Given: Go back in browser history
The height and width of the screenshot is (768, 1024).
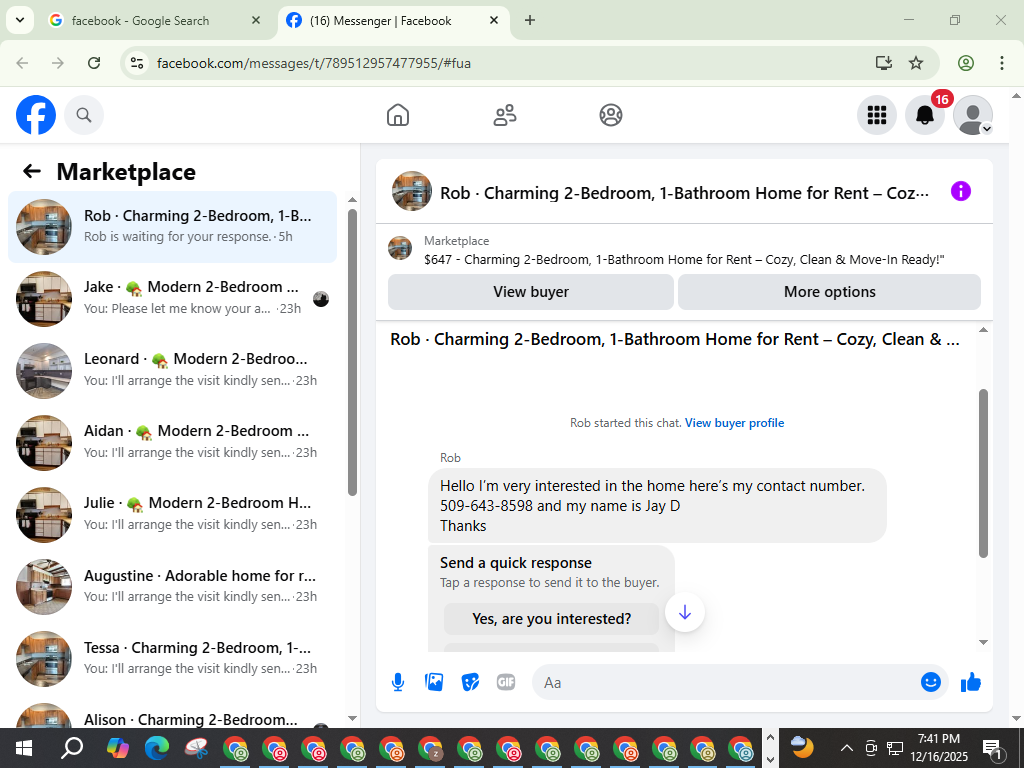Looking at the screenshot, I should (x=22, y=63).
